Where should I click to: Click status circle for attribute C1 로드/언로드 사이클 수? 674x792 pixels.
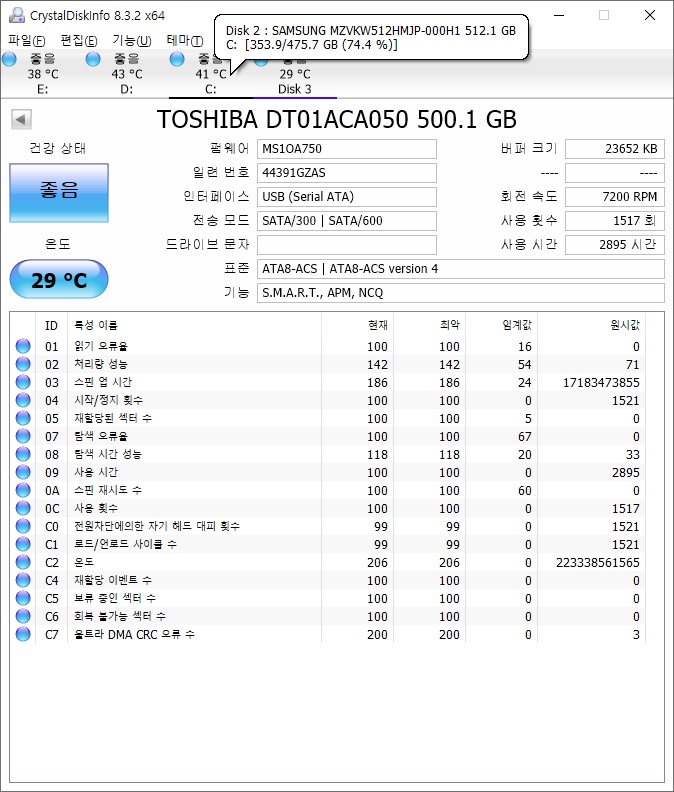point(23,544)
